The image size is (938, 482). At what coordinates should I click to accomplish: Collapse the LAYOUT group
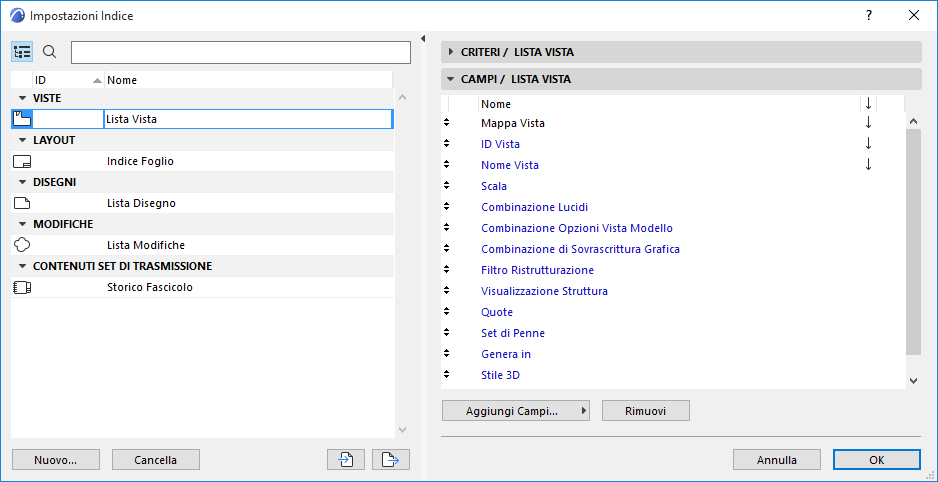click(23, 140)
